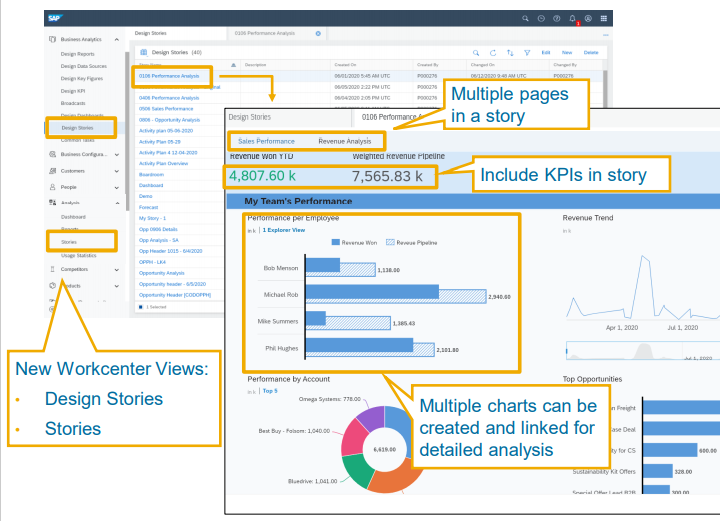
Task: Open the 'Opp Analysis - SA' link
Action: click(159, 241)
